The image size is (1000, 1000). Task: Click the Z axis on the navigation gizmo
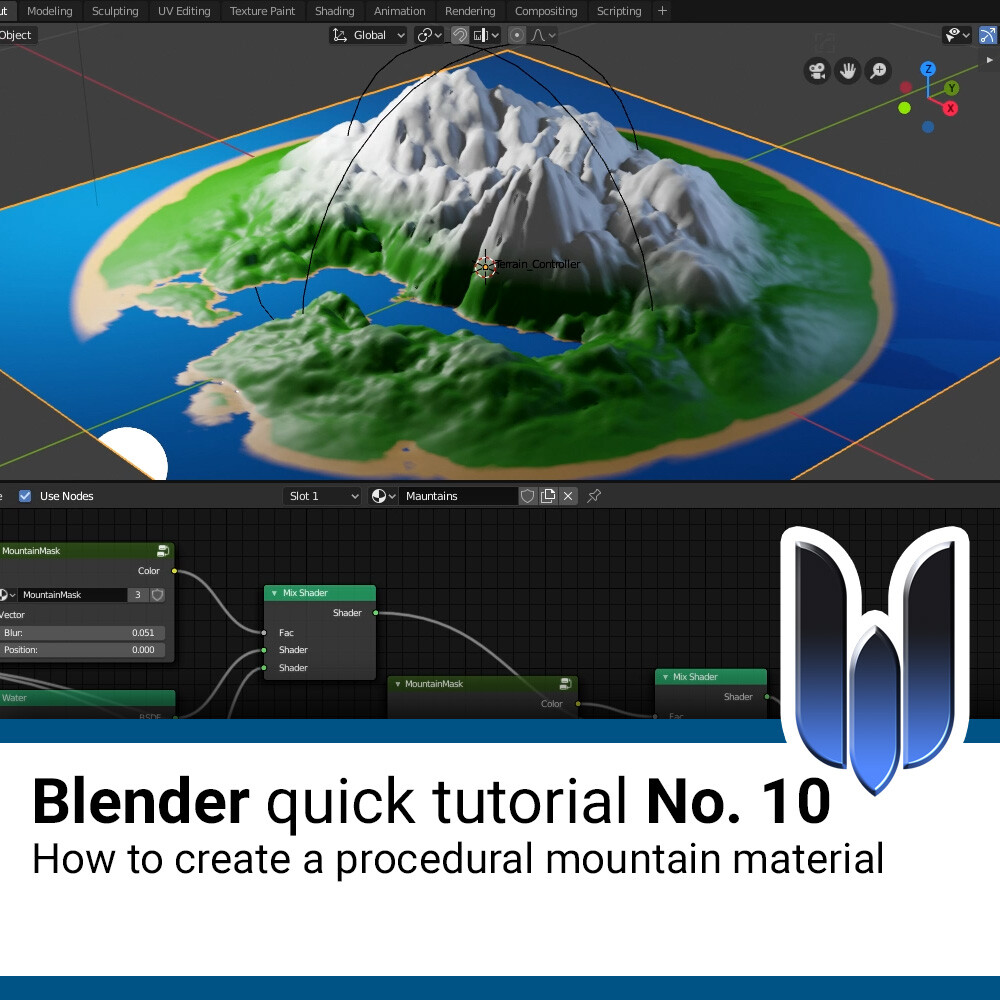pyautogui.click(x=927, y=69)
